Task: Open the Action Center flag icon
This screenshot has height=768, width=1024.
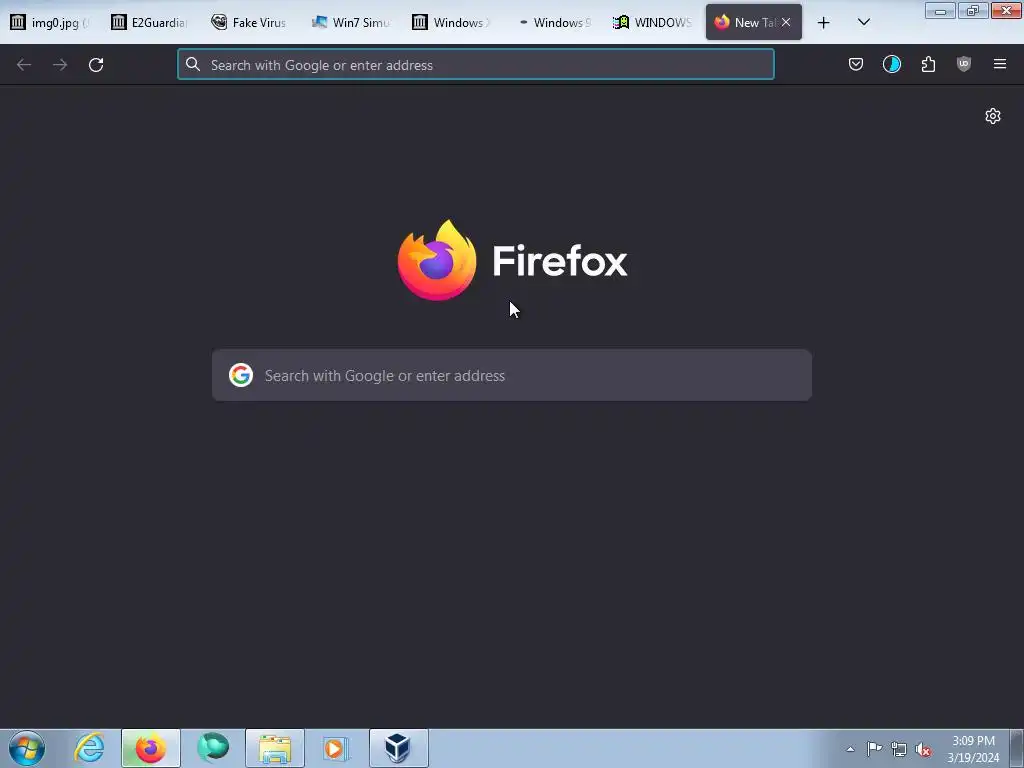Action: tap(874, 749)
